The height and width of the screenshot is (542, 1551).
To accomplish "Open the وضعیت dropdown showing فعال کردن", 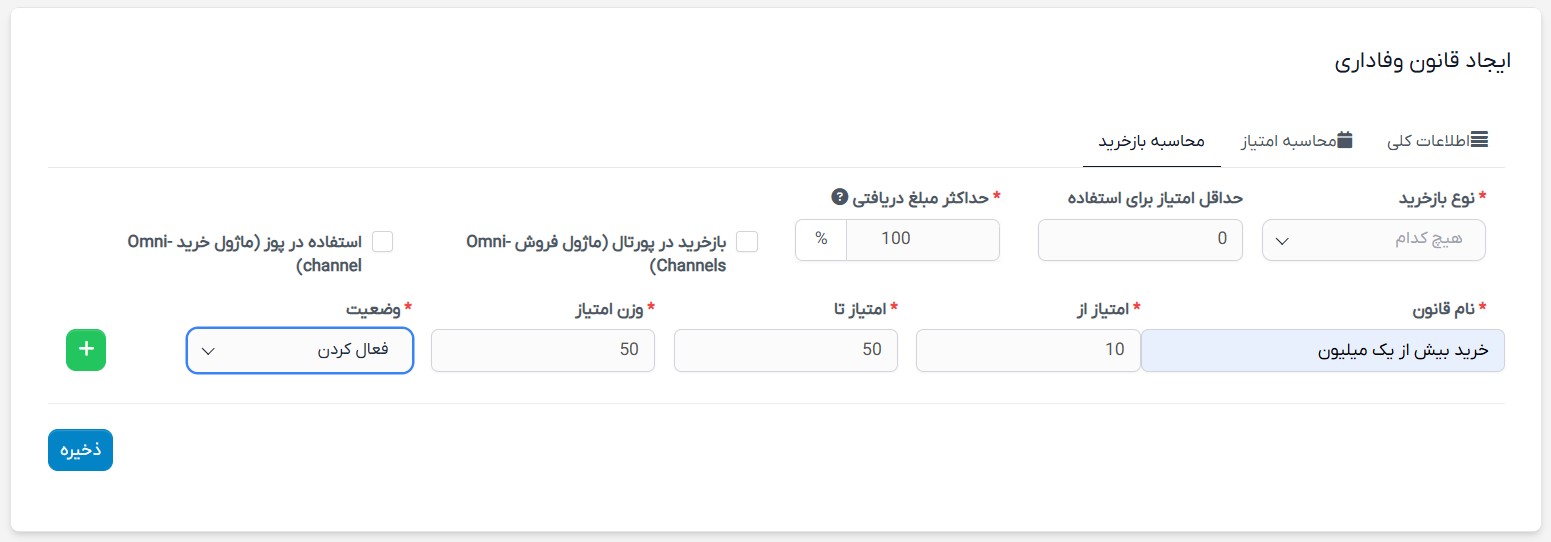I will click(x=300, y=350).
